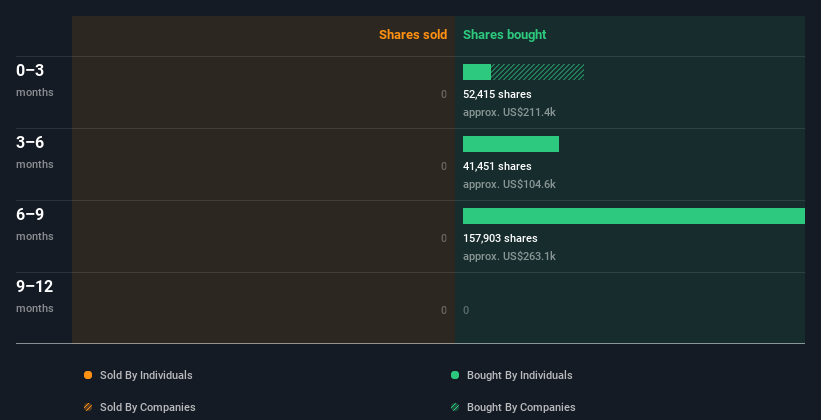Click the 52,415 shares value

[x=497, y=94]
